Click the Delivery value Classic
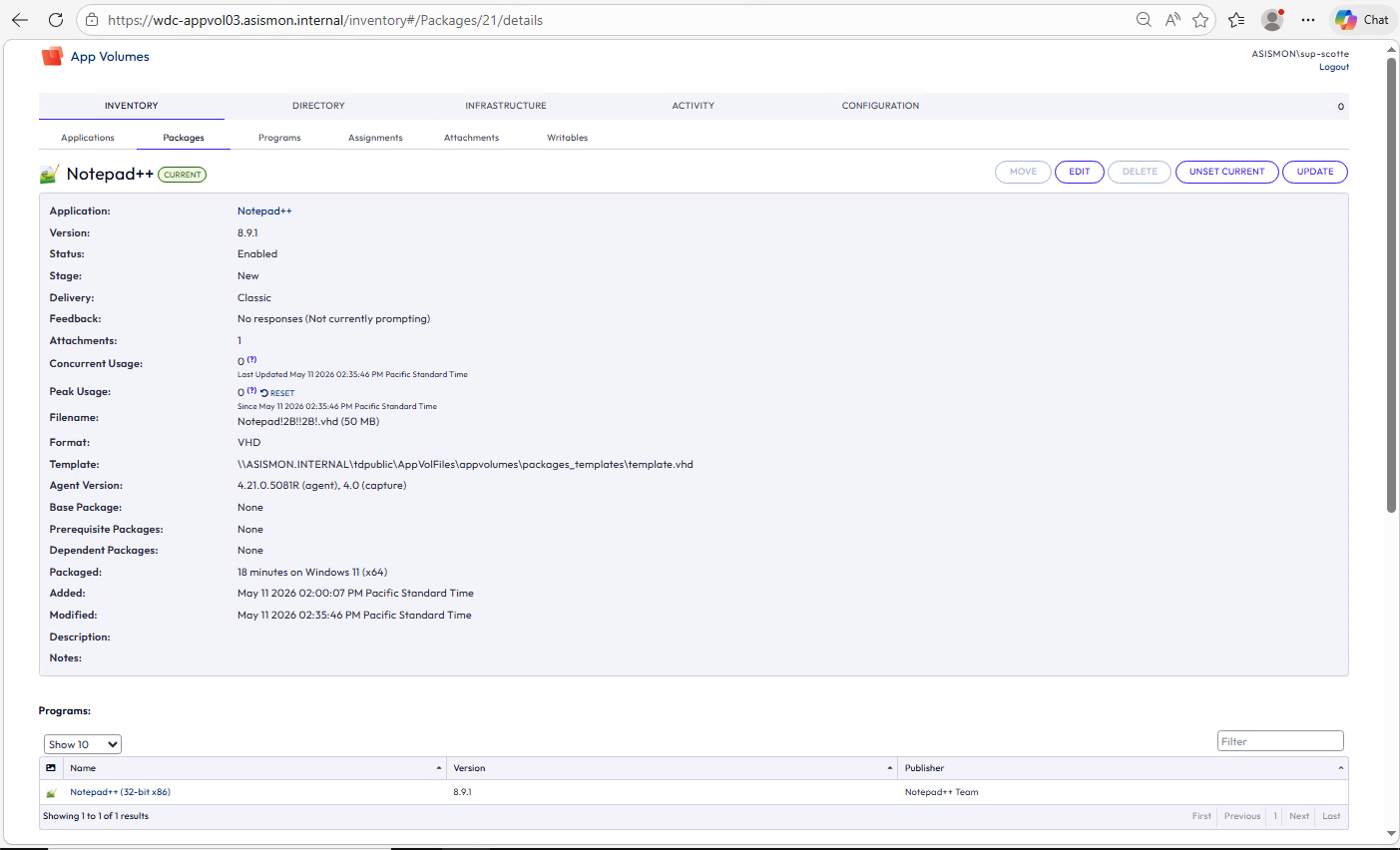The image size is (1400, 850). (254, 298)
